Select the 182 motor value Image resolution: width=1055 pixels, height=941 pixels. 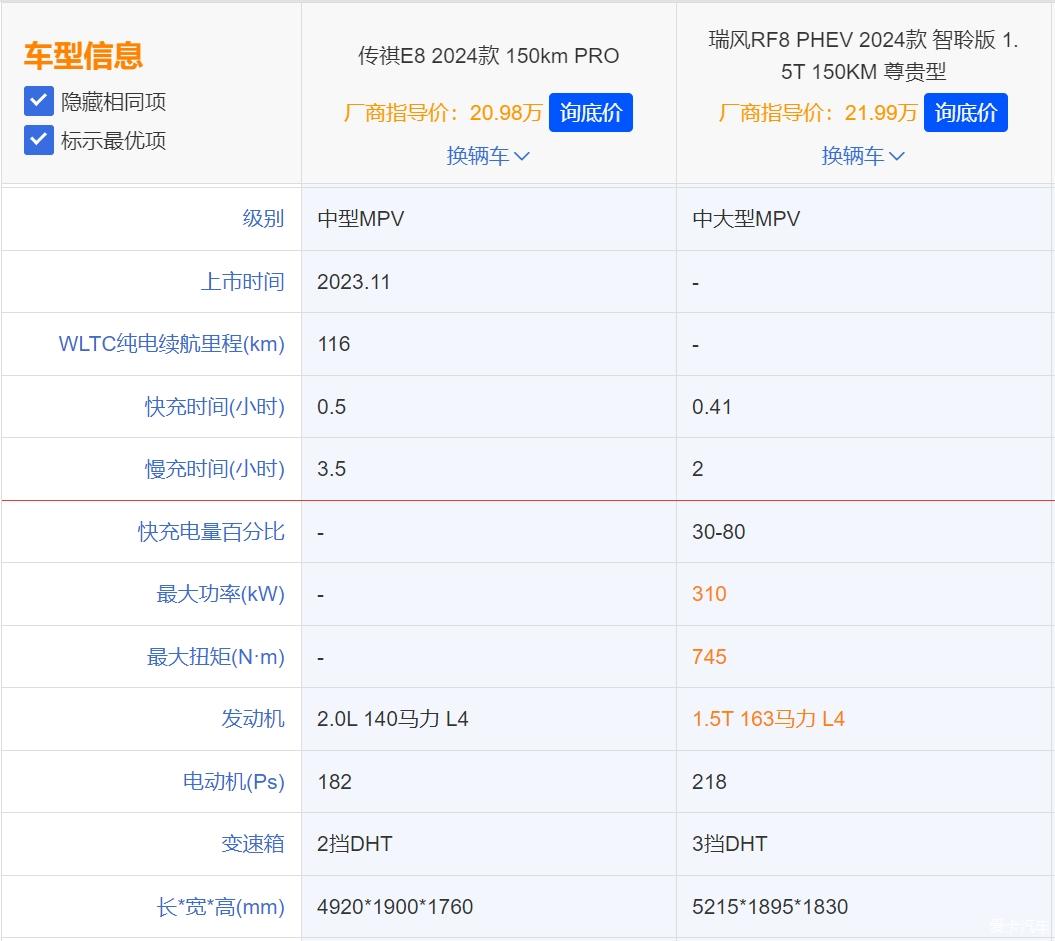334,782
